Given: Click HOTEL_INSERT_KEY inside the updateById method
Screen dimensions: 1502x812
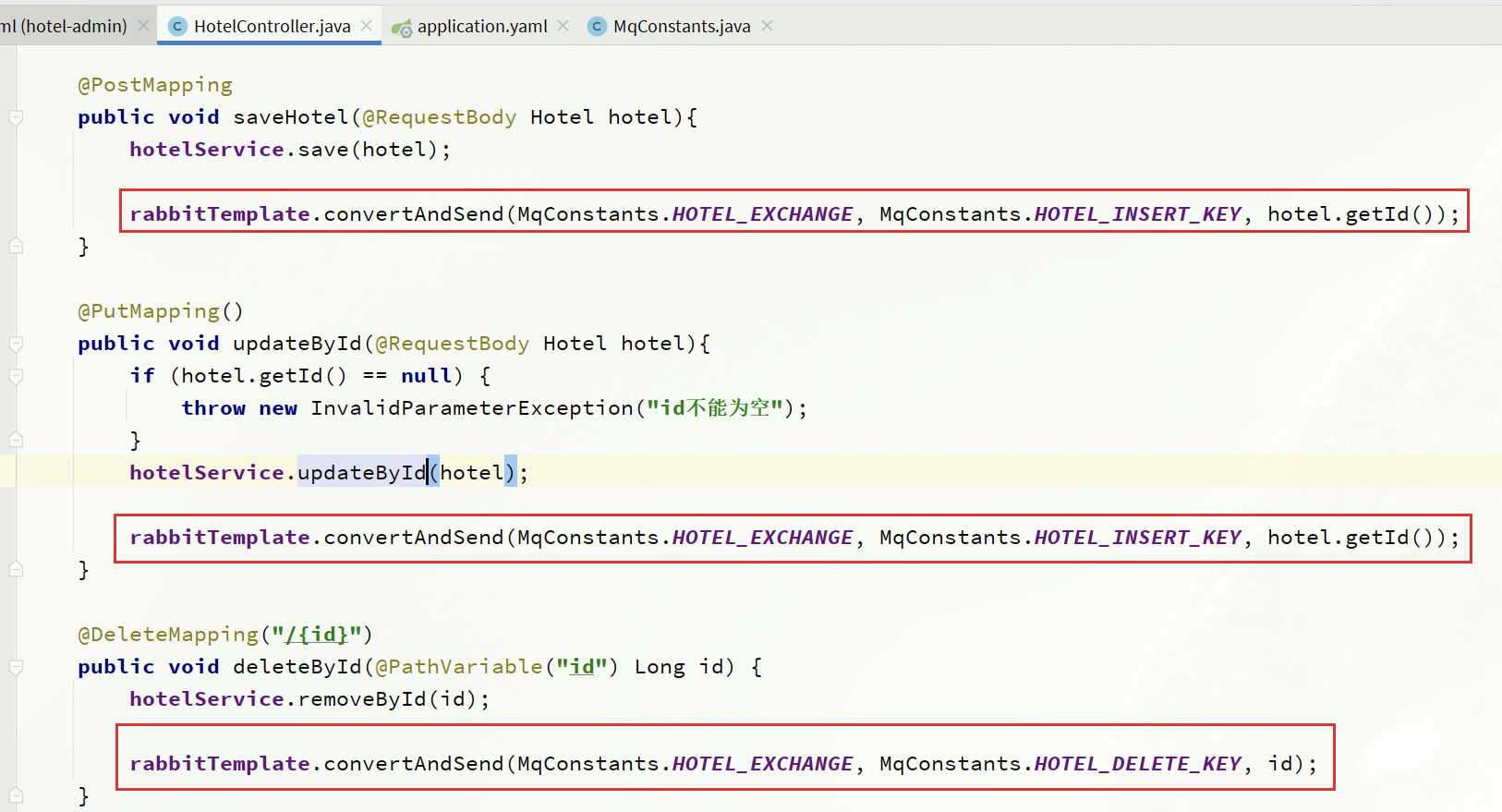Looking at the screenshot, I should [x=1137, y=538].
